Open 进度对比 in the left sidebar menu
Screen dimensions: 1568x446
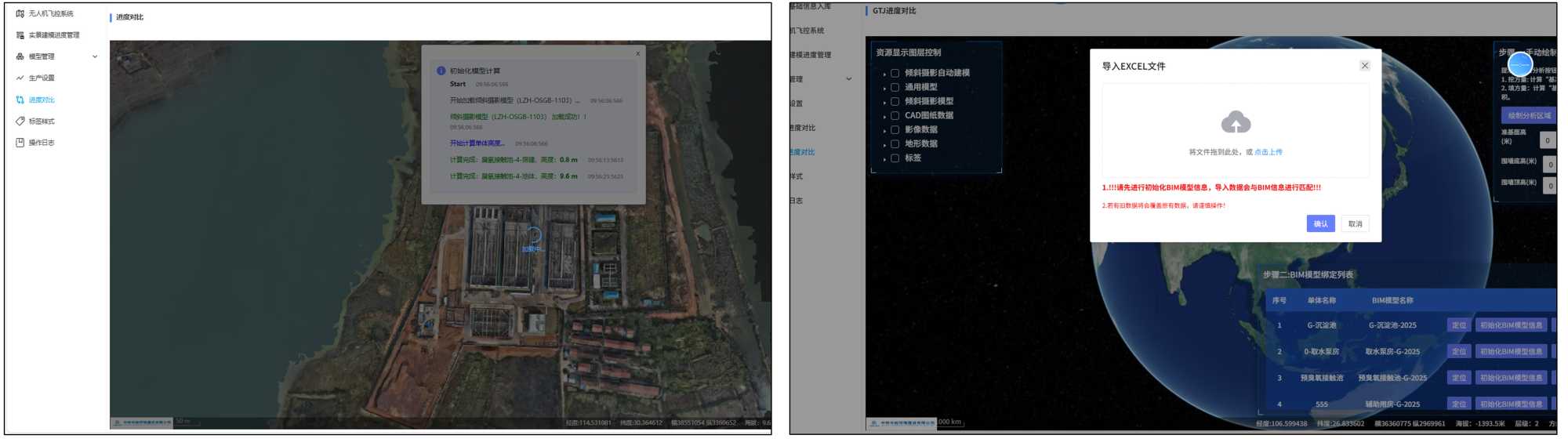(x=42, y=100)
